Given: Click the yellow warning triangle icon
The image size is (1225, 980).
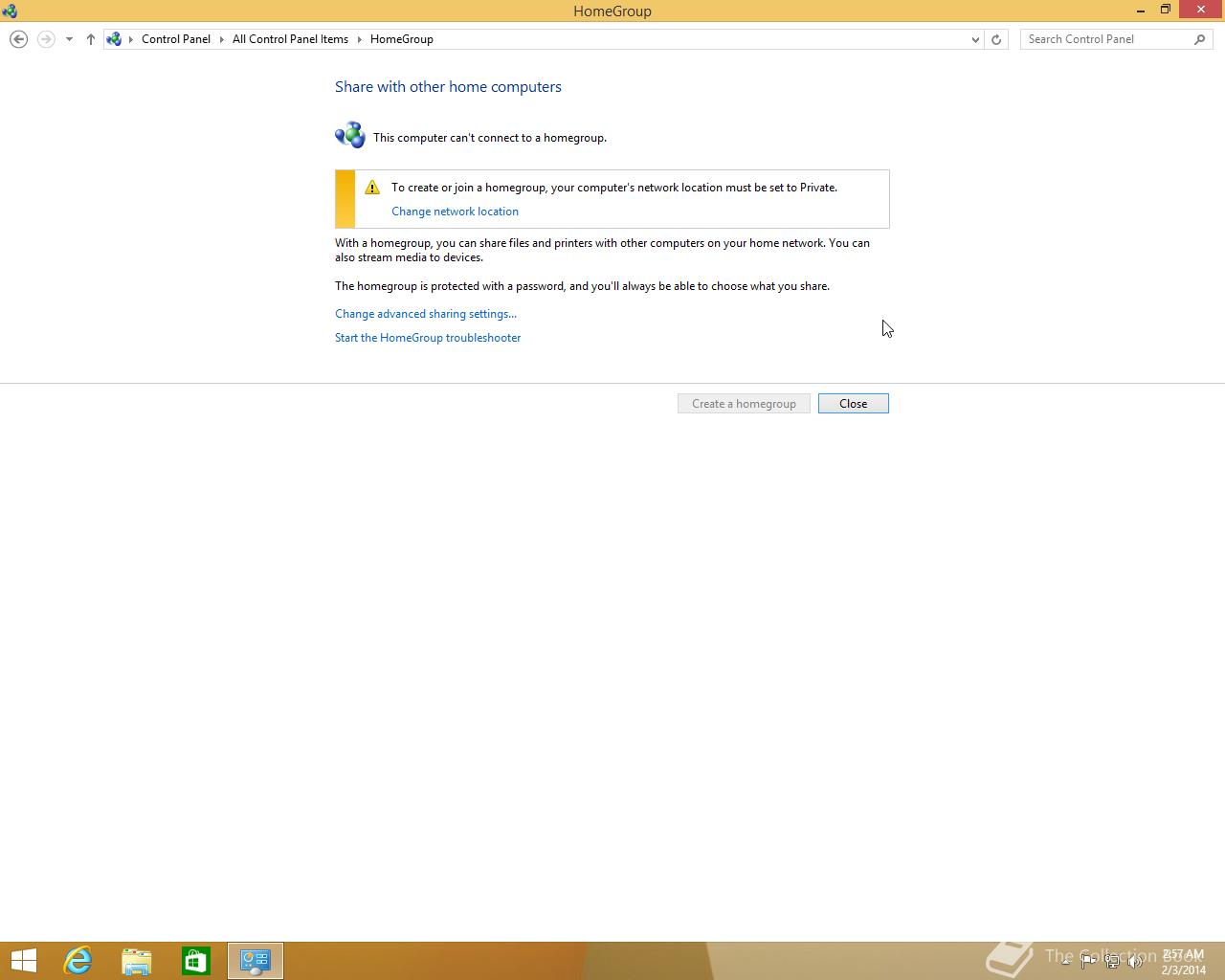Looking at the screenshot, I should pos(372,188).
